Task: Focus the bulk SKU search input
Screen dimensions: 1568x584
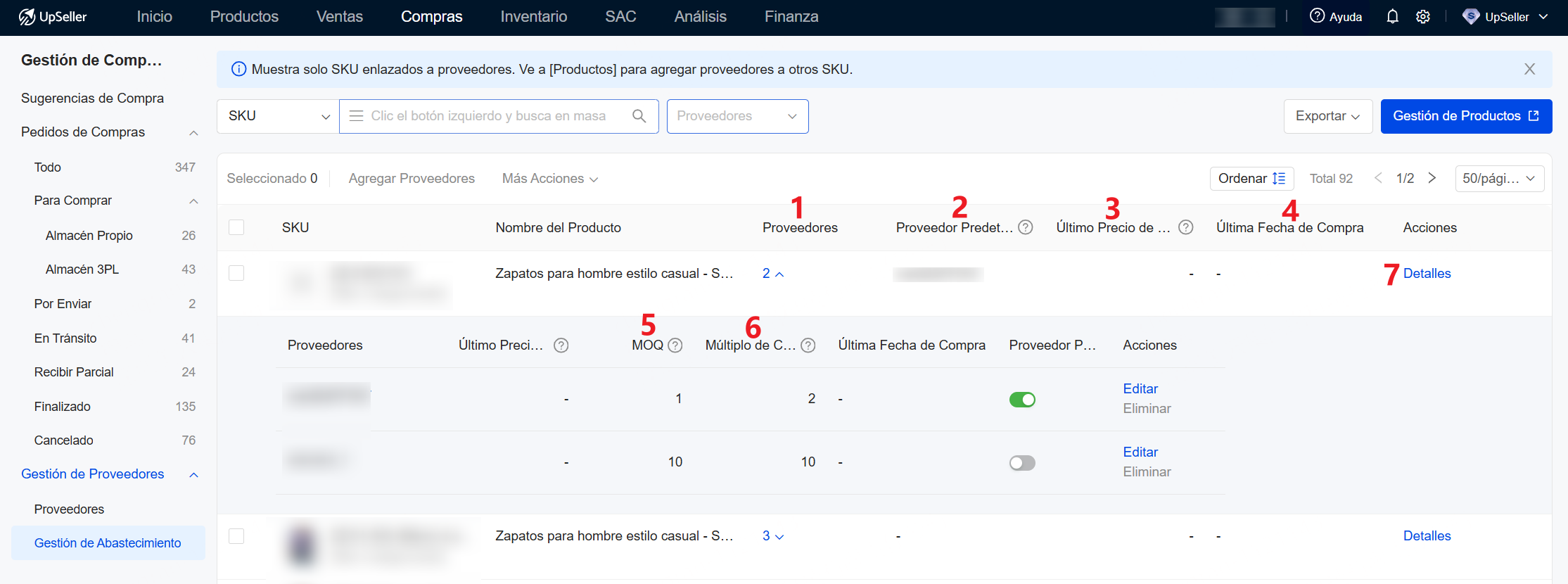Action: (498, 116)
